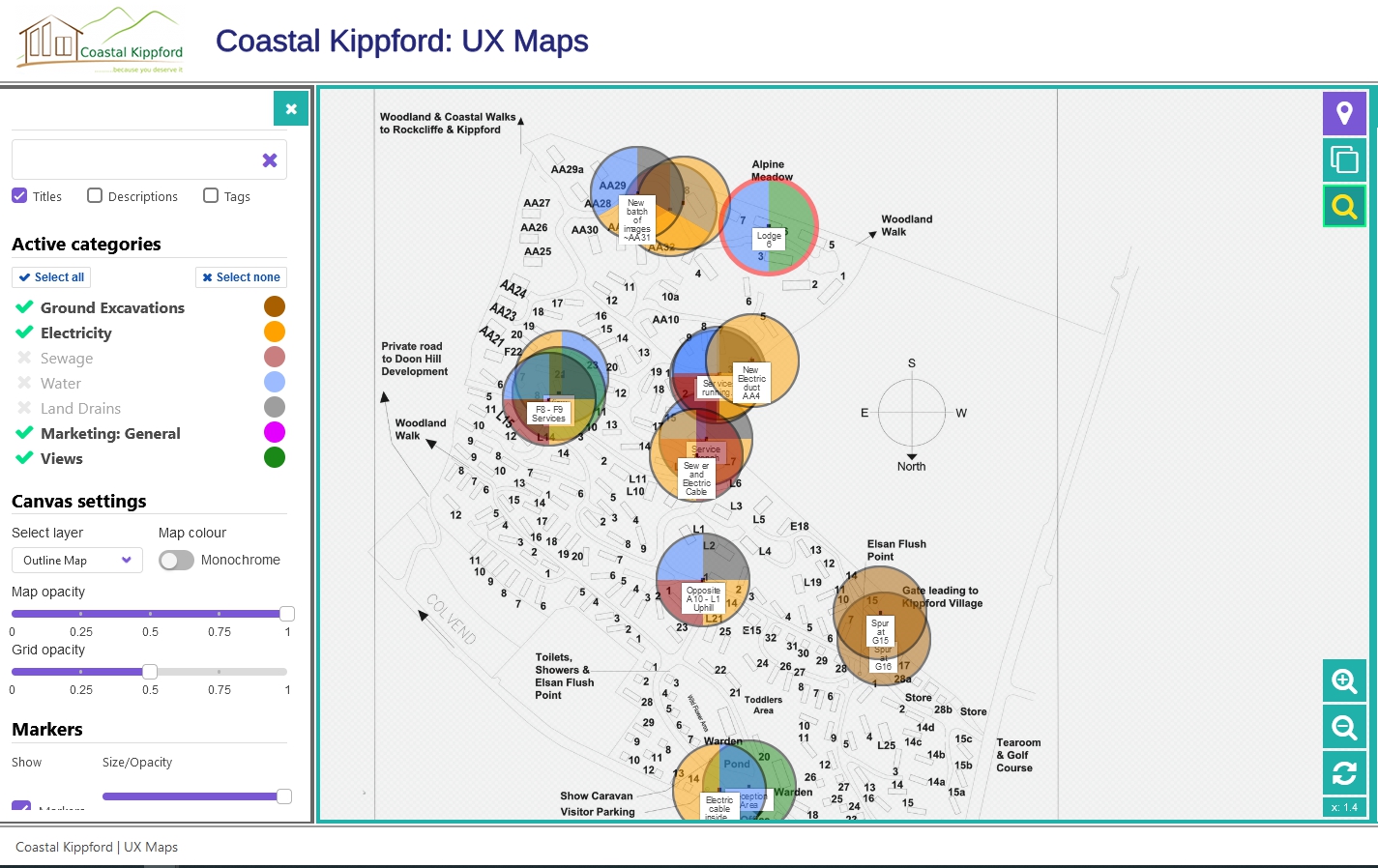Click the Opposite A10 - L1 Uphill marker label
The width and height of the screenshot is (1378, 868).
click(703, 598)
